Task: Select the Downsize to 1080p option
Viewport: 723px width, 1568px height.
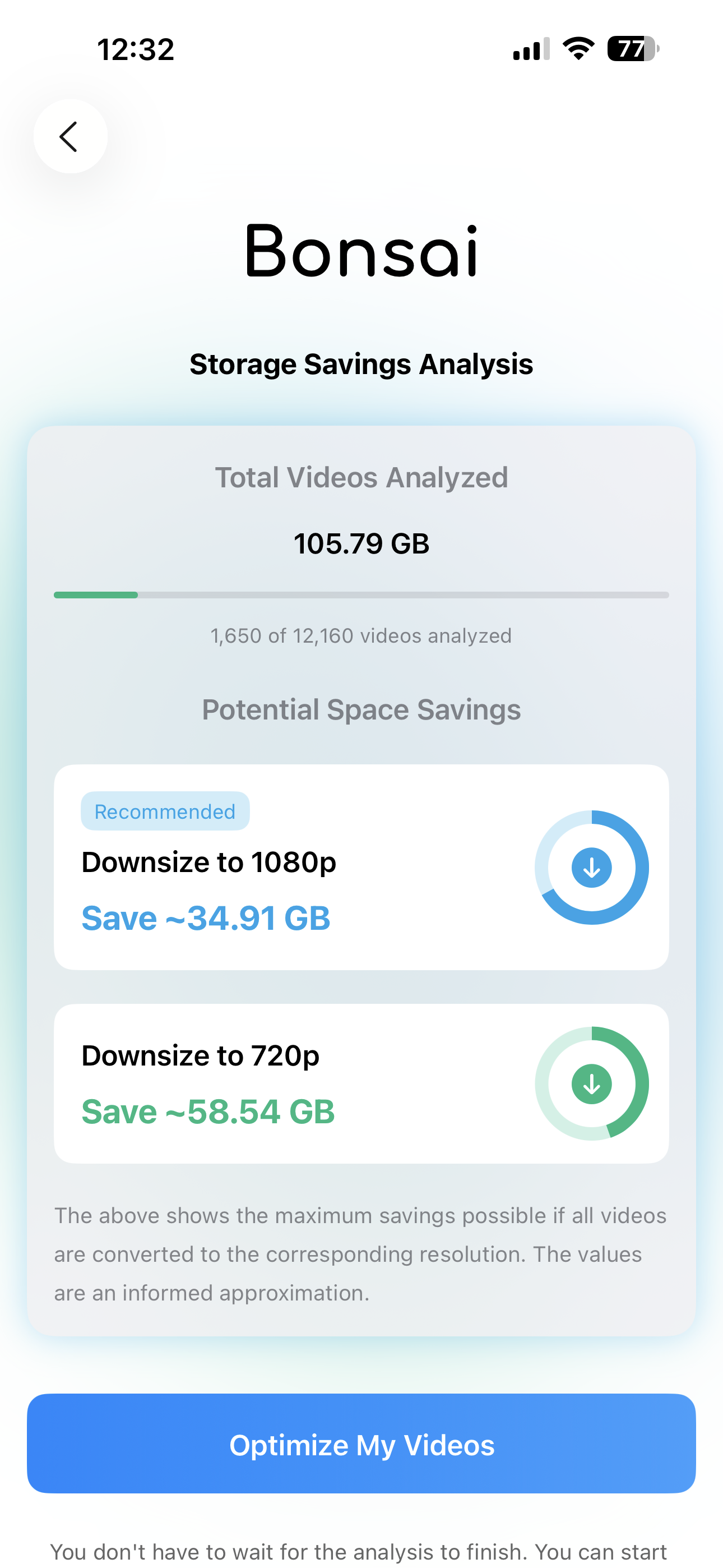Action: [x=361, y=868]
